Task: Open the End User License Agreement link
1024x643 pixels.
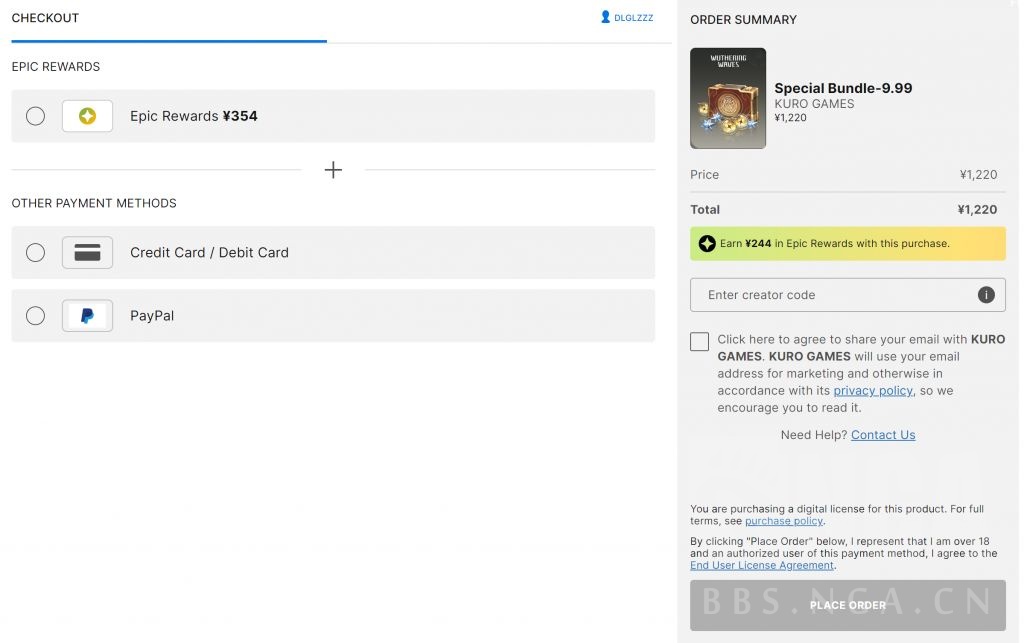Action: (762, 565)
